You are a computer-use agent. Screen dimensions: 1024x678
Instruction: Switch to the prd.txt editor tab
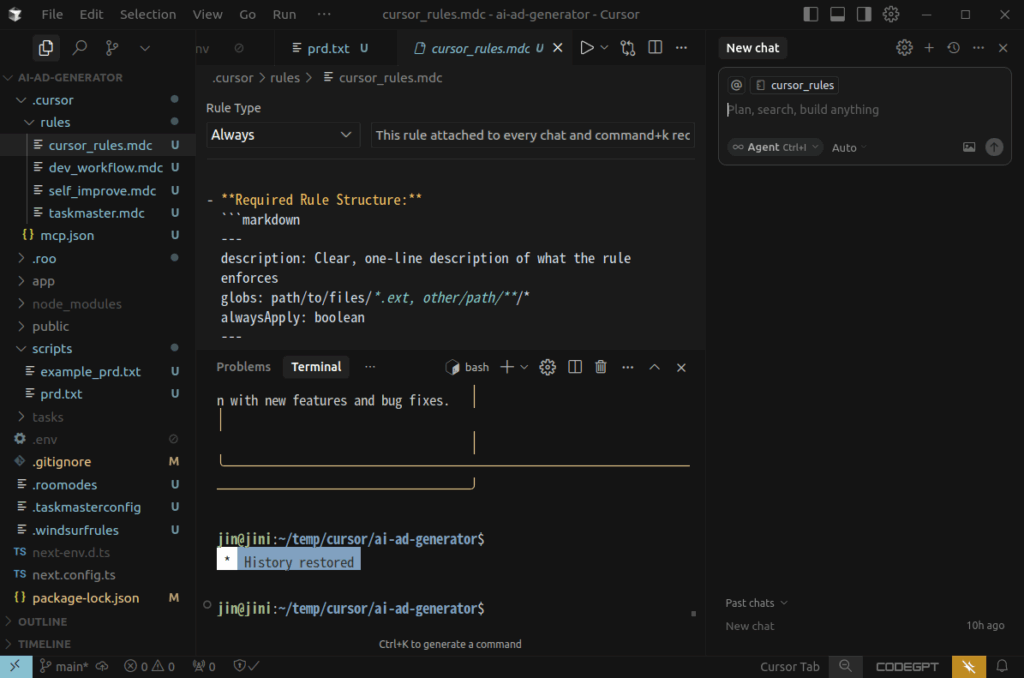click(328, 48)
